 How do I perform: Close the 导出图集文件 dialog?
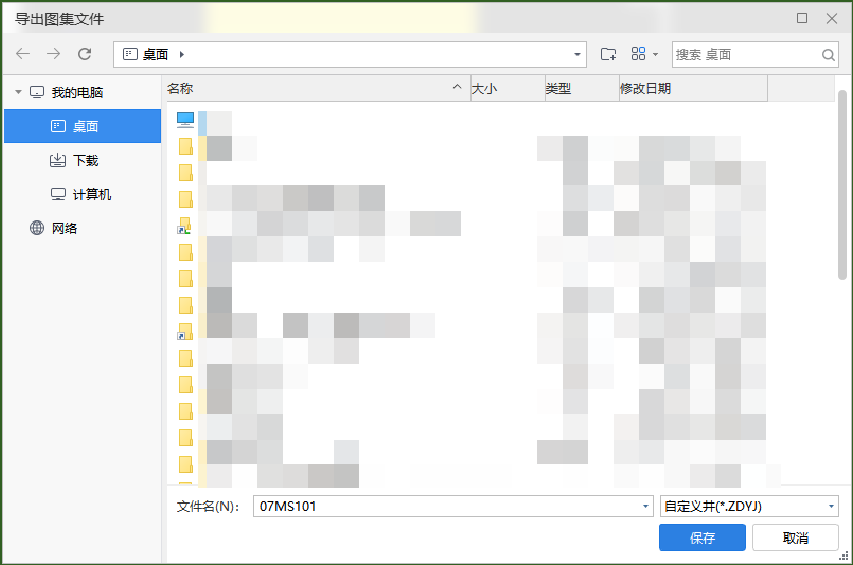[x=832, y=18]
